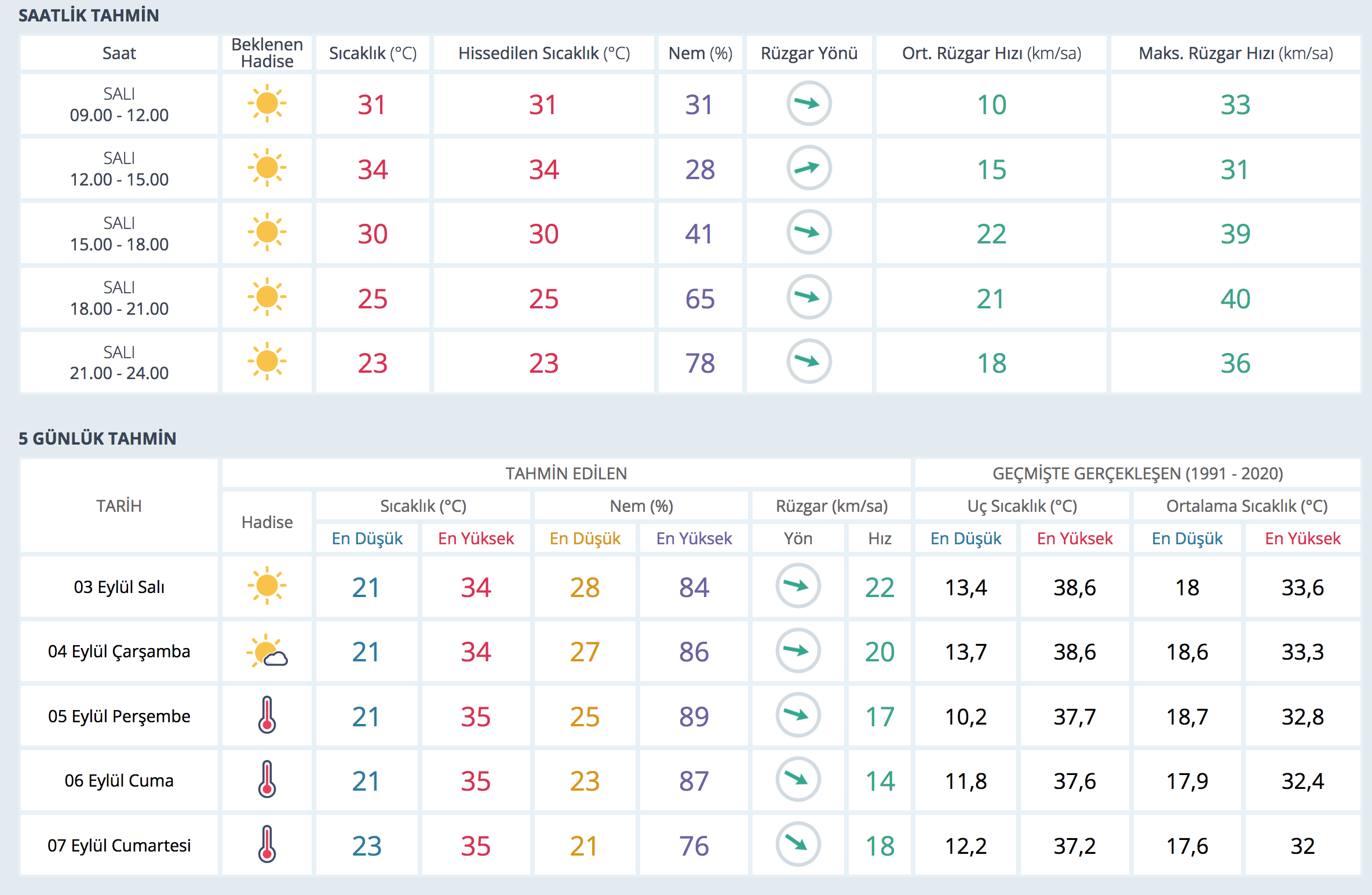
Task: Click thermometer icon for 06 Eylül Cuma
Action: click(267, 780)
